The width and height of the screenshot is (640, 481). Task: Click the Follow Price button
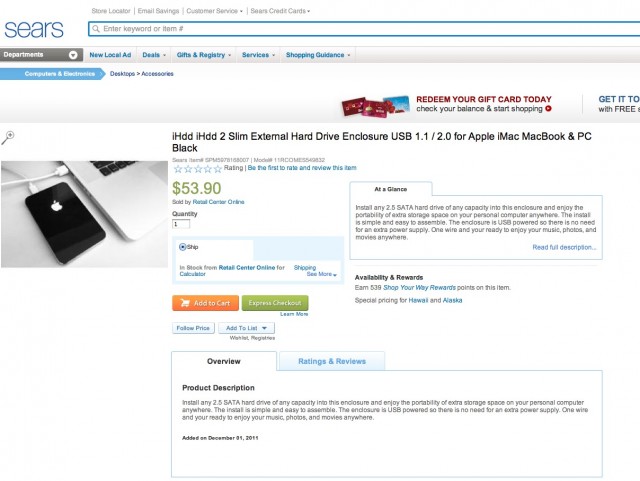tap(193, 328)
